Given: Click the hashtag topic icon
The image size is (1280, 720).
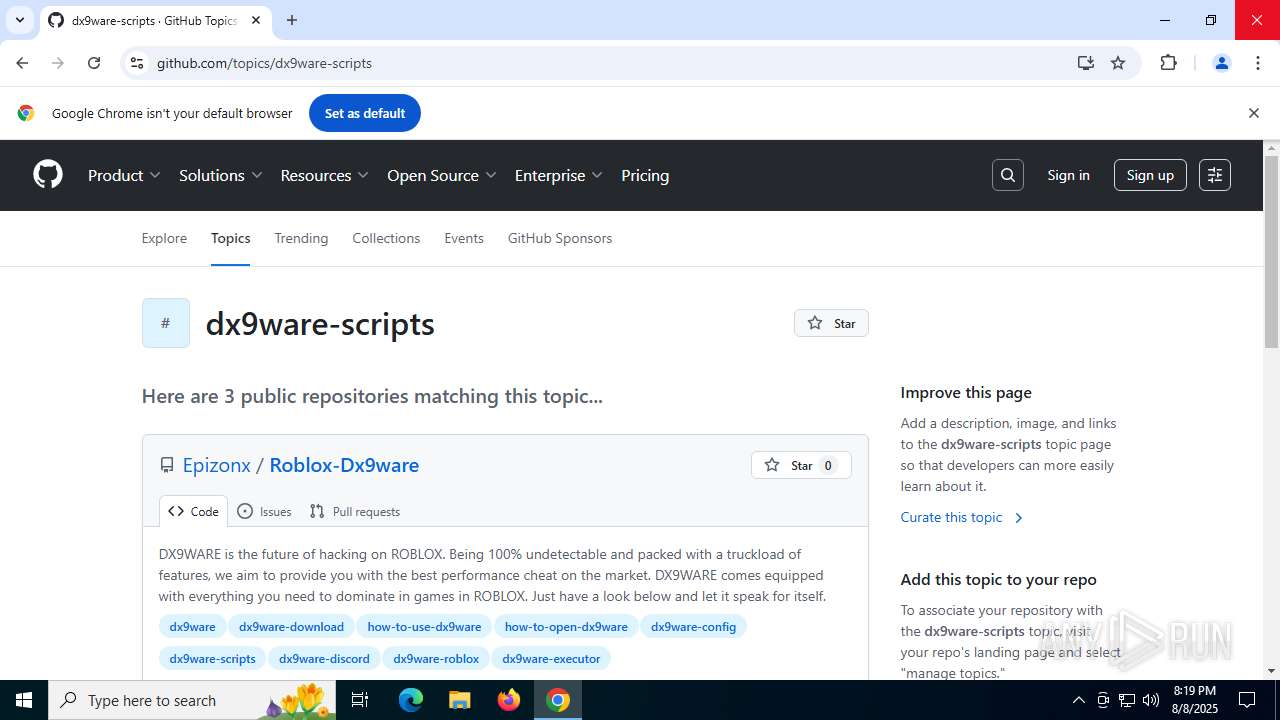Looking at the screenshot, I should coord(166,323).
